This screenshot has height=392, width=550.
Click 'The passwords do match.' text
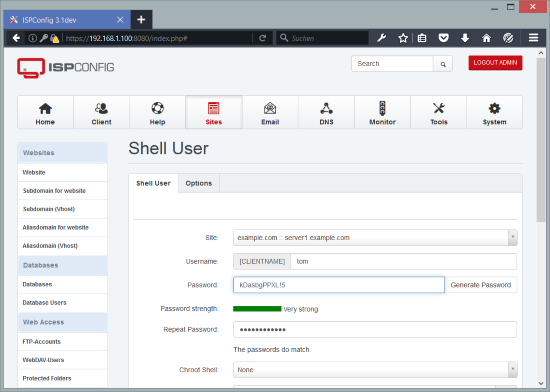tap(272, 350)
